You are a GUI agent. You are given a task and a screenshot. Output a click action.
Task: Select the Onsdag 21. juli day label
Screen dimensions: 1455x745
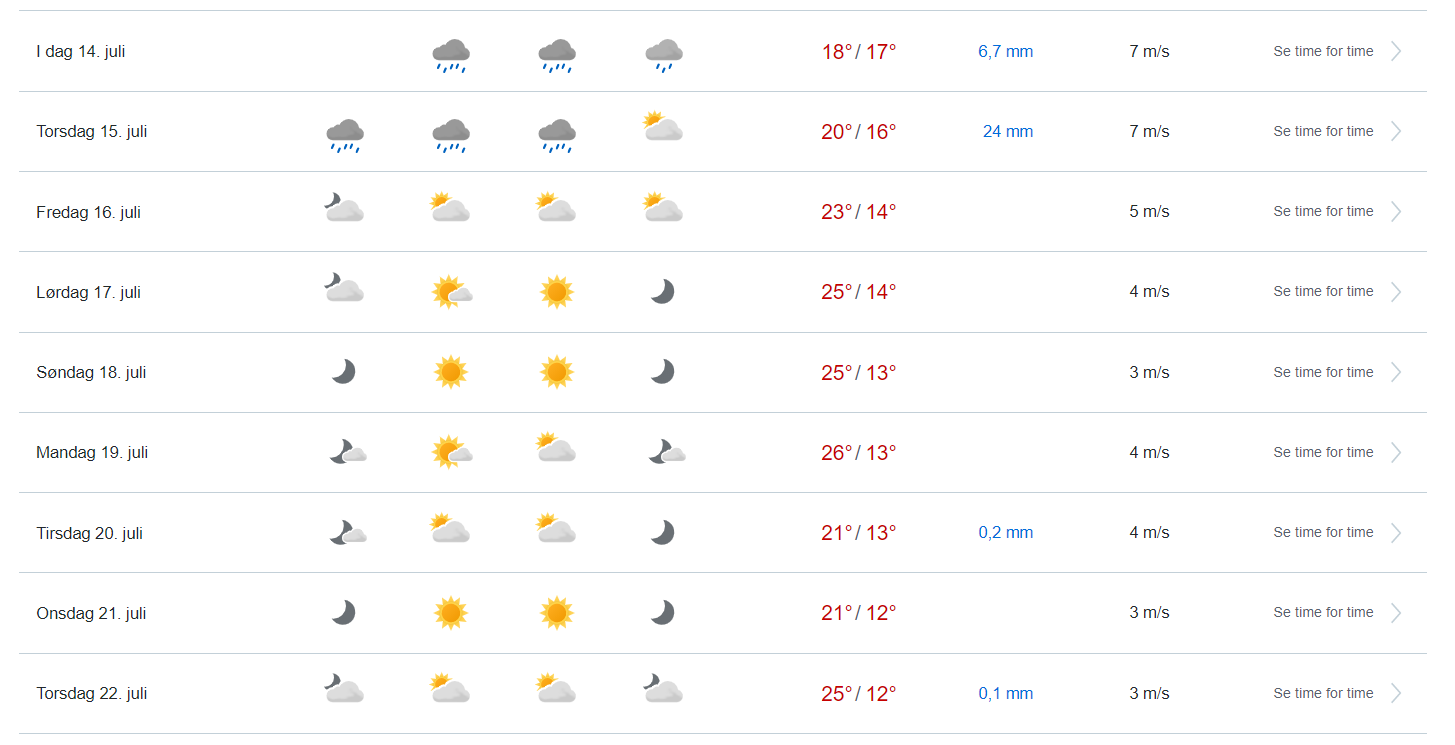tap(91, 613)
